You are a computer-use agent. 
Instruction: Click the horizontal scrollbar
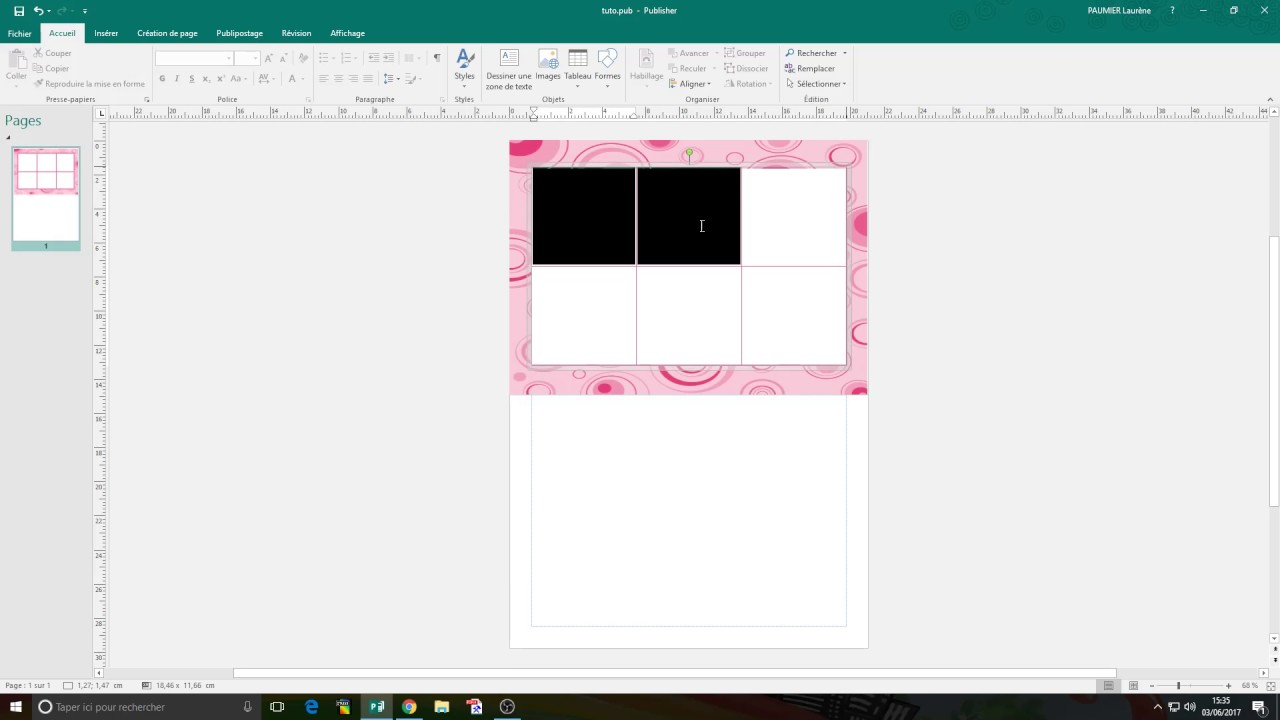coord(675,673)
